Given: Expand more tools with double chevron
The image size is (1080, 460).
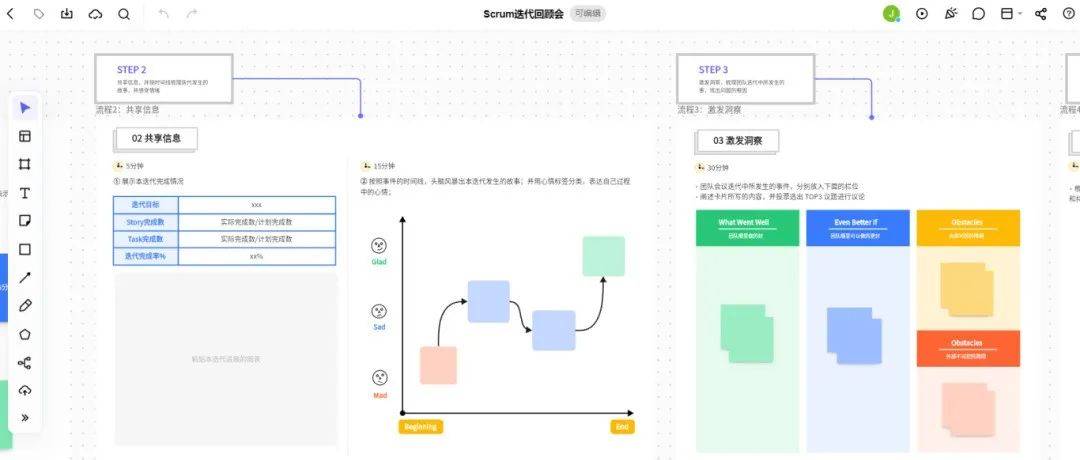Looking at the screenshot, I should click(25, 417).
